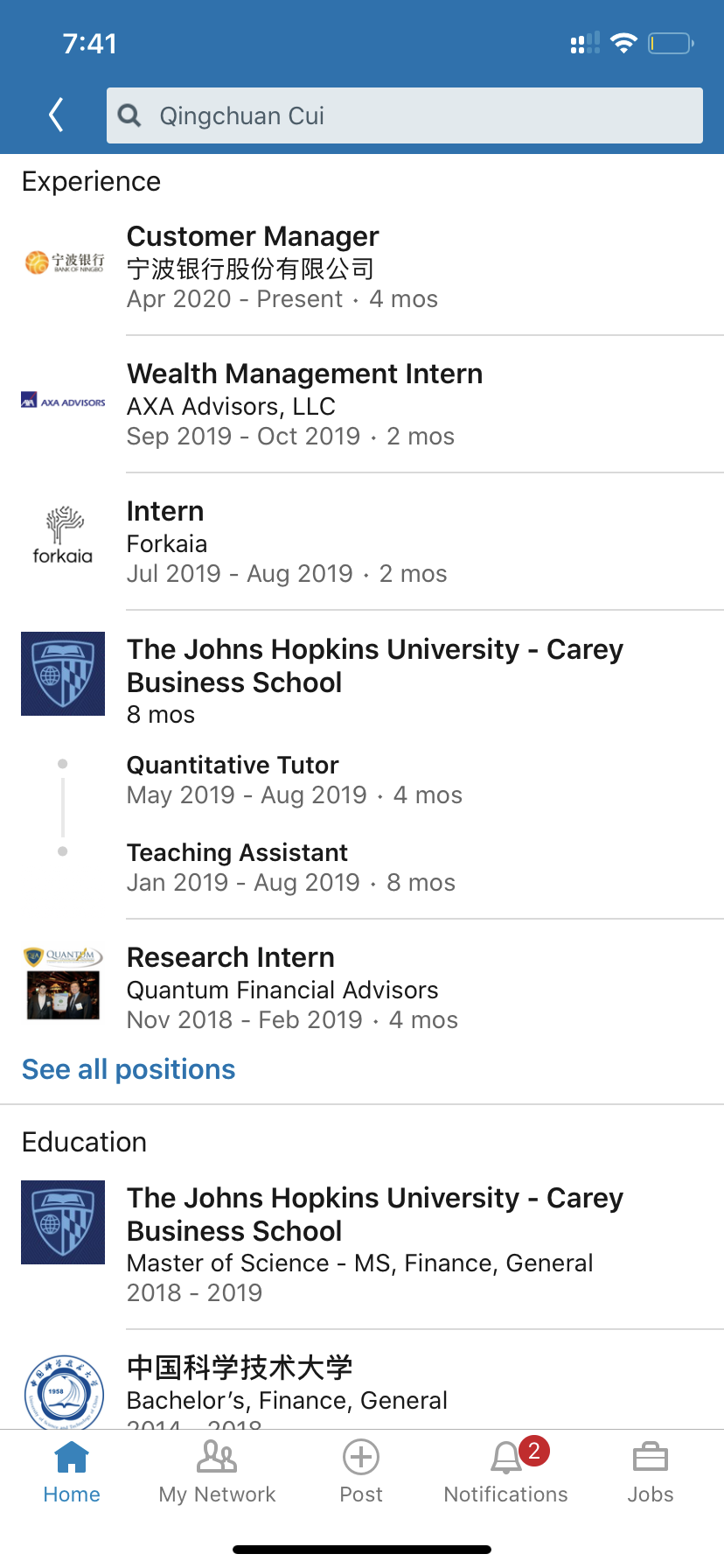Tap the back chevron arrow
The image size is (724, 1568).
coord(56,115)
